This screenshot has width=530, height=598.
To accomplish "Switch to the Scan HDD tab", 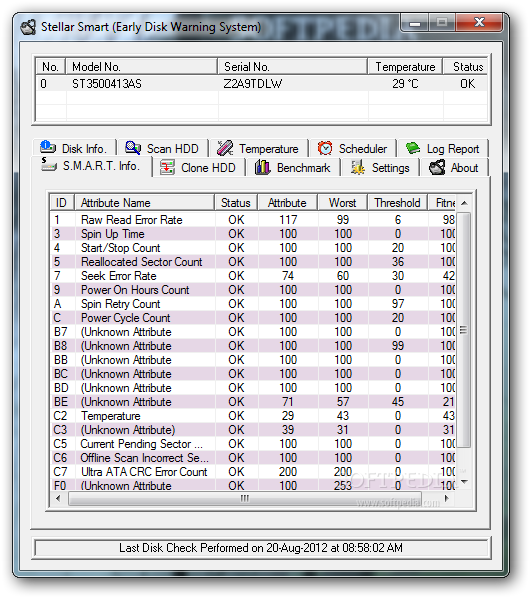I will point(163,148).
